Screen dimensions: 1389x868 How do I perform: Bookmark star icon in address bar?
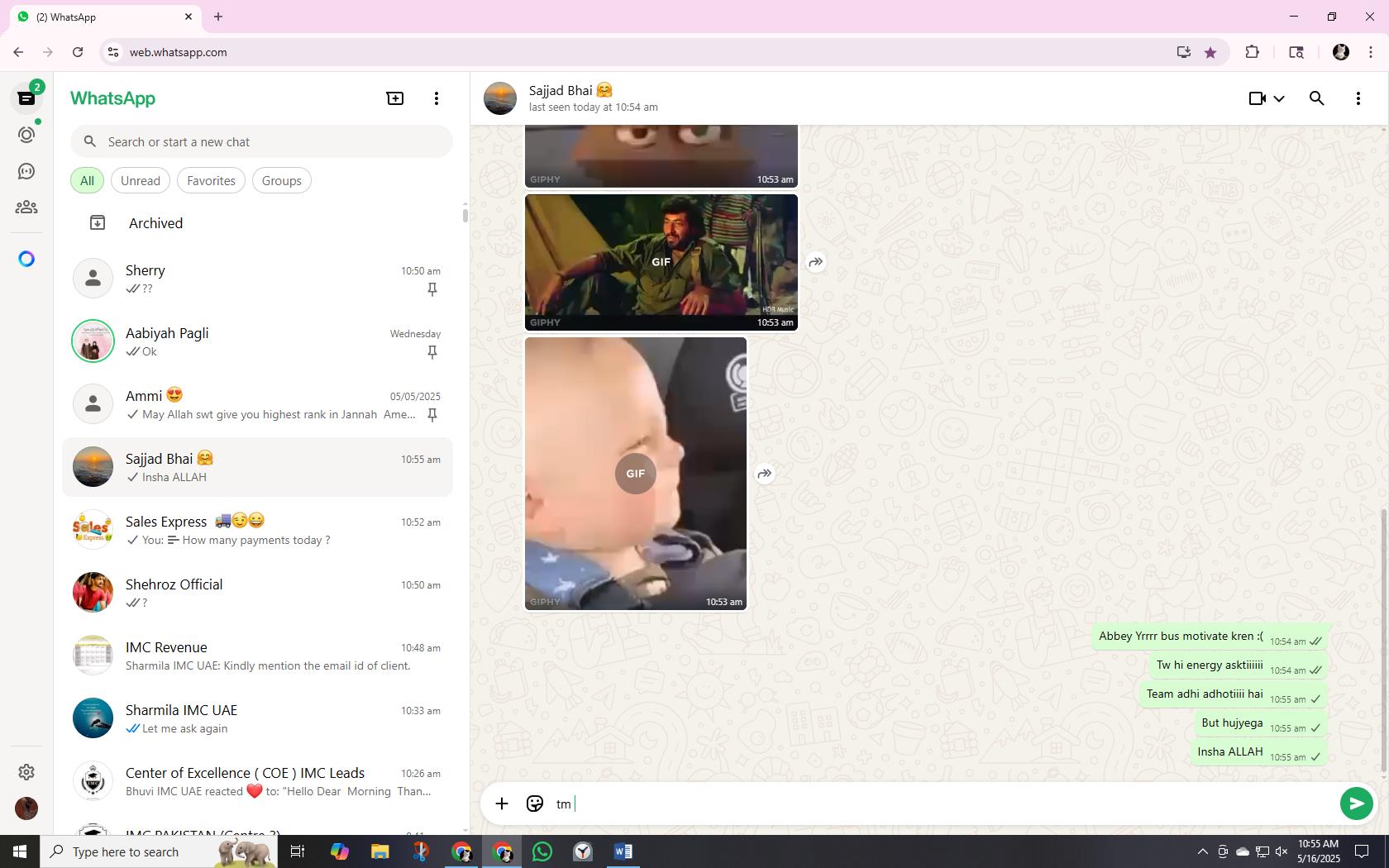tap(1210, 52)
